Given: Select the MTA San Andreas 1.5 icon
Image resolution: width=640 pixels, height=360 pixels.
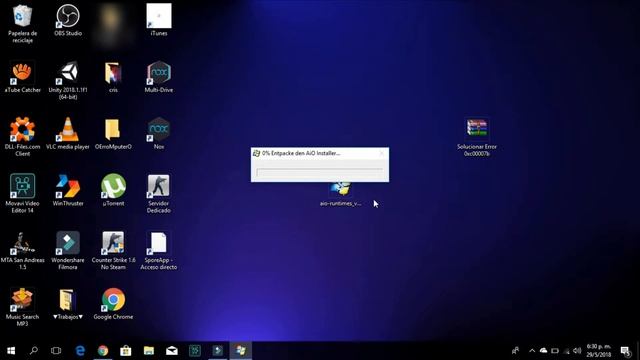Looking at the screenshot, I should click(x=22, y=250).
